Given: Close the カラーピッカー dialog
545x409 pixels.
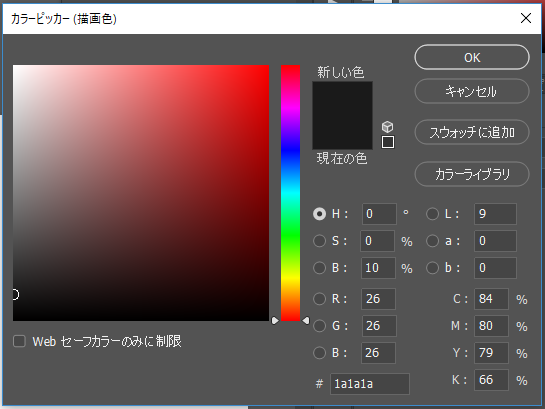Looking at the screenshot, I should click(526, 18).
